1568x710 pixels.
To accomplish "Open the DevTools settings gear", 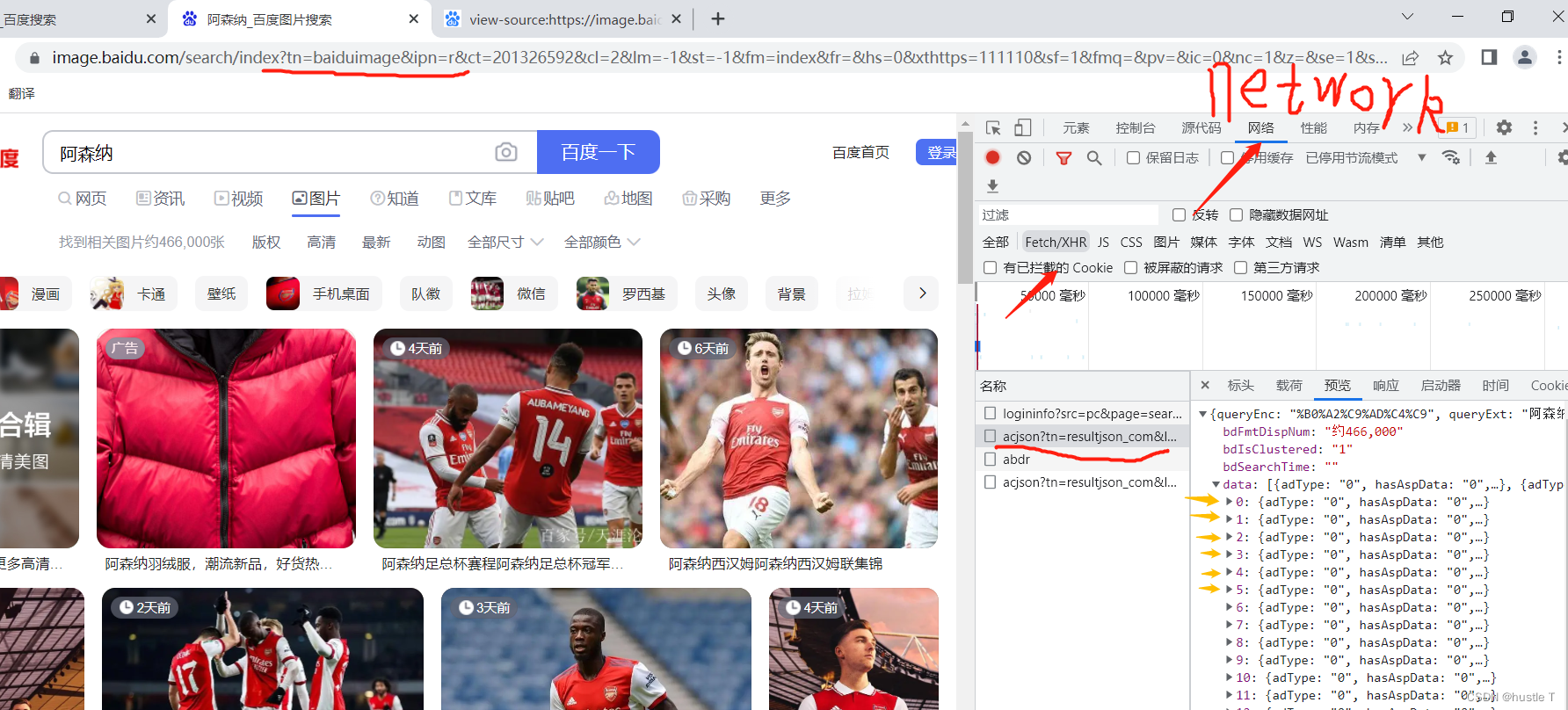I will (1504, 128).
